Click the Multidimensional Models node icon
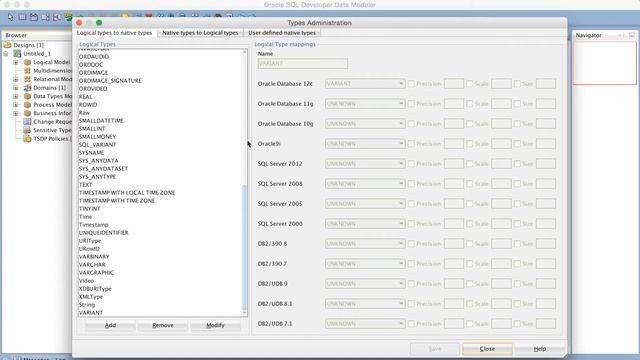The width and height of the screenshot is (640, 360). tap(27, 71)
